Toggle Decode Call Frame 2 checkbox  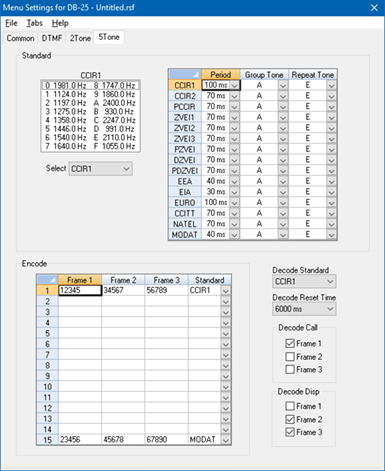click(x=290, y=357)
